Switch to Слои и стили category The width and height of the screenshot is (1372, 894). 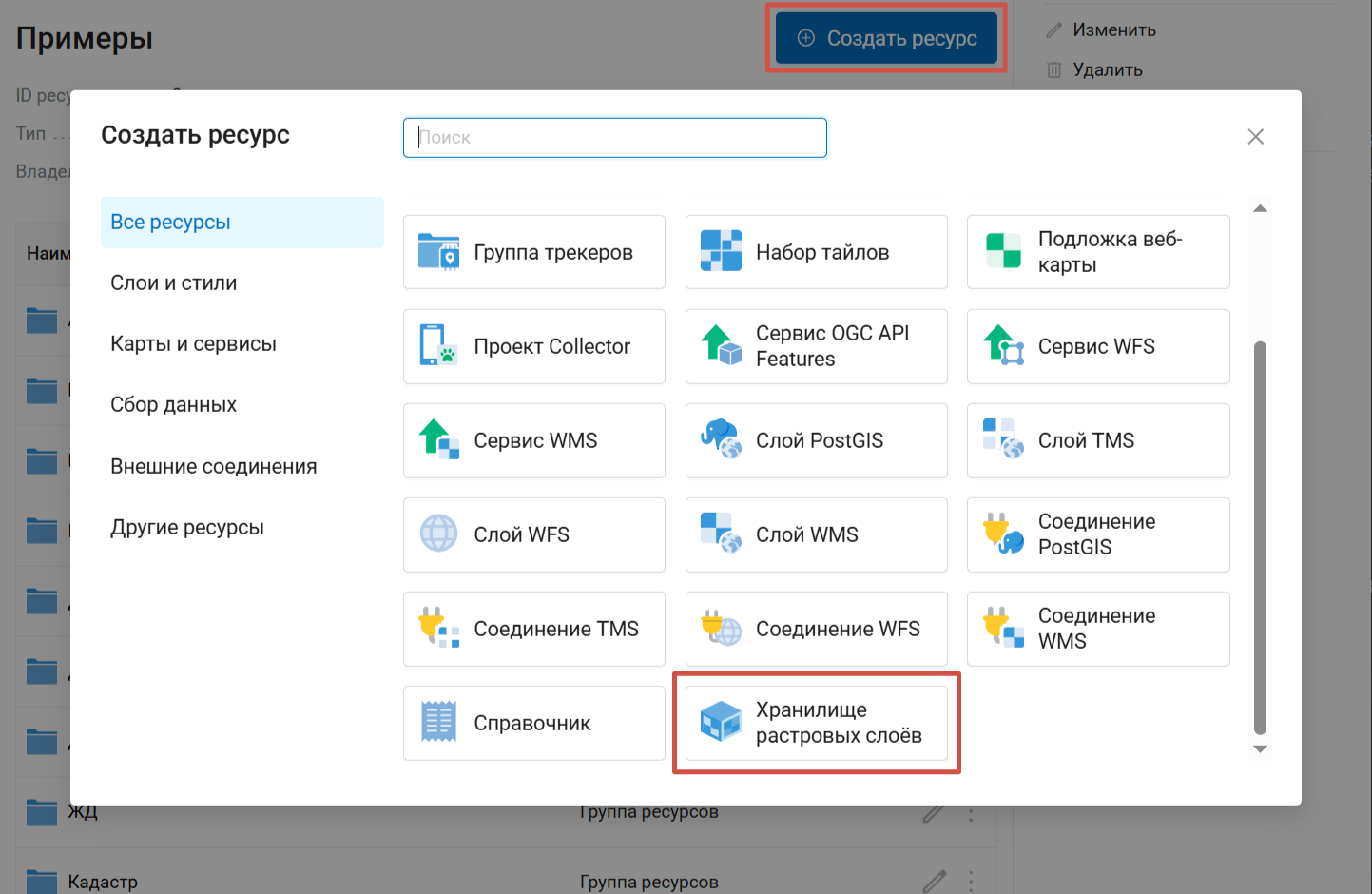174,283
